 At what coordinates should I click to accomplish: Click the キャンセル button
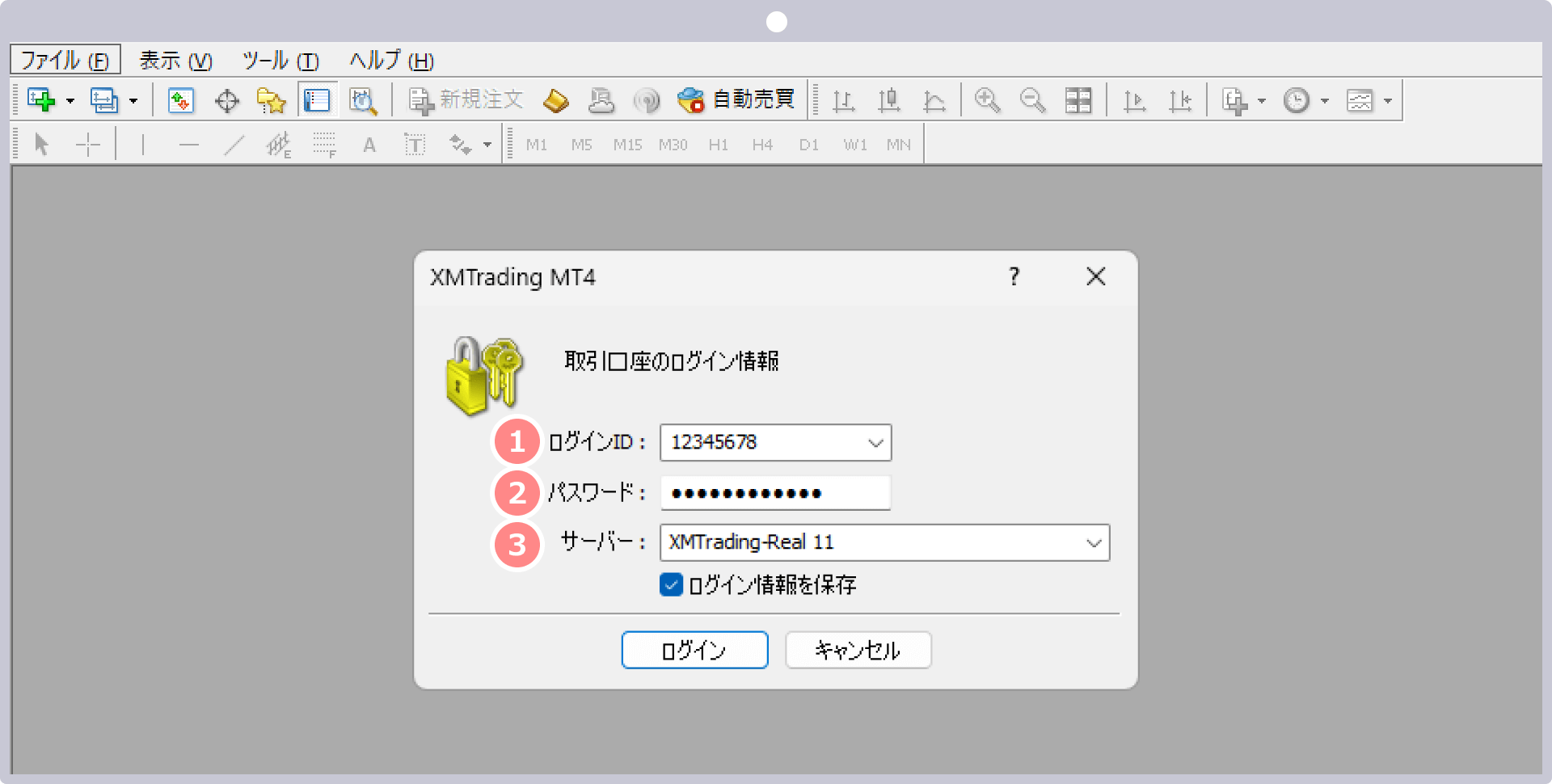(858, 650)
